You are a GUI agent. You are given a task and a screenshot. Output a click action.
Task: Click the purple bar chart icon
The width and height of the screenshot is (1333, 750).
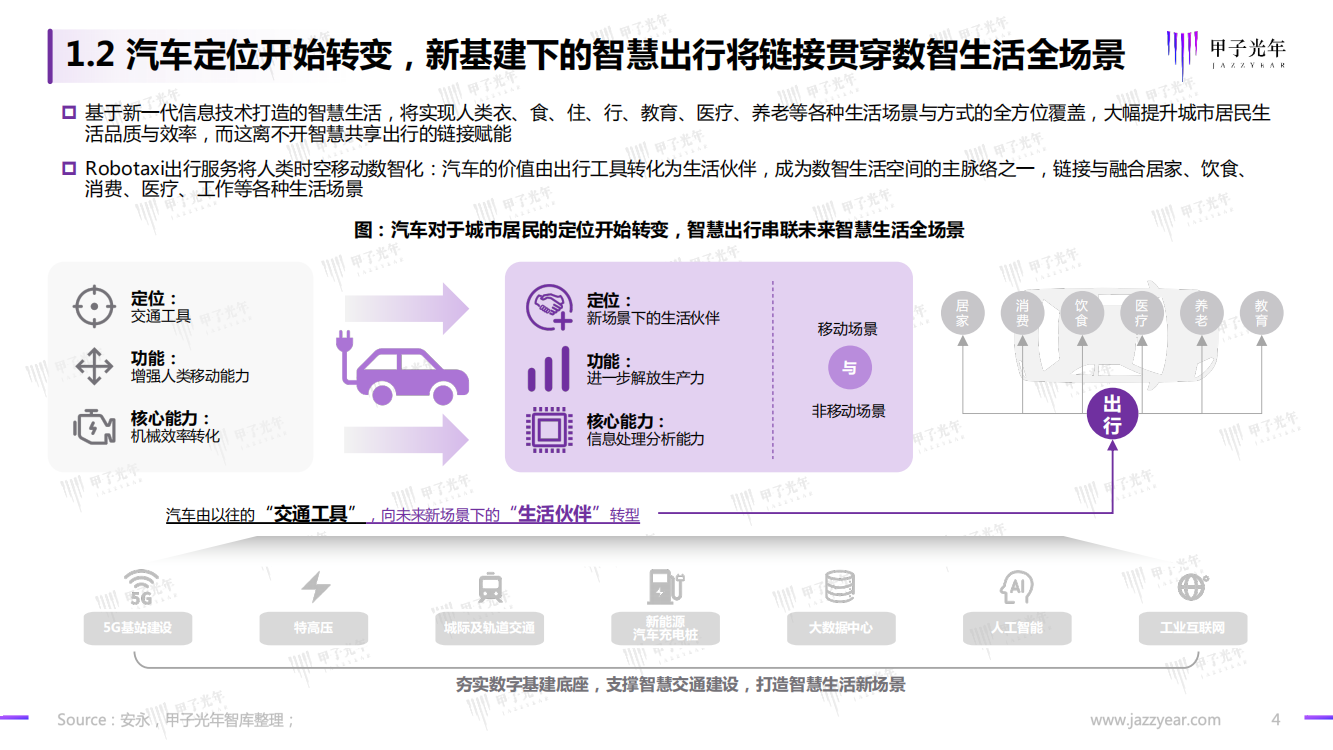click(549, 369)
